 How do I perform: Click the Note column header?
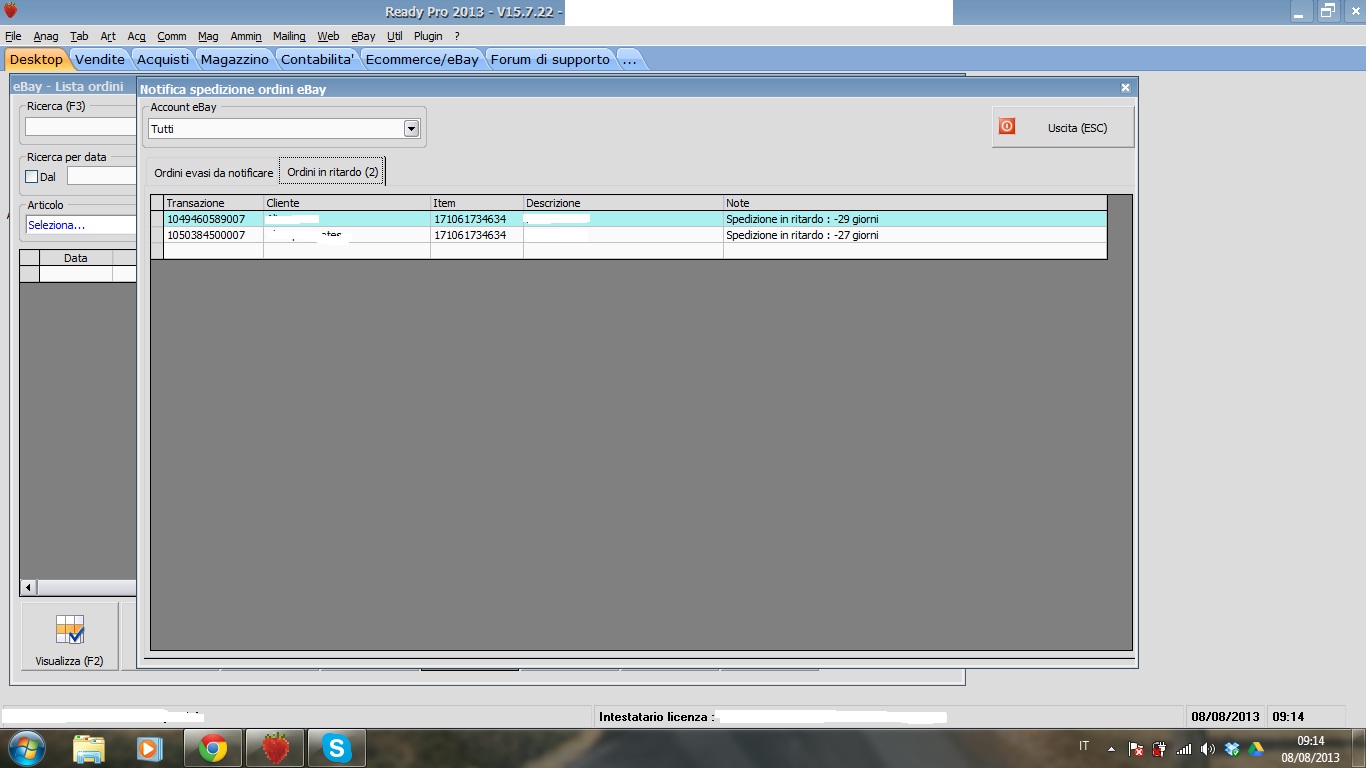pyautogui.click(x=915, y=203)
